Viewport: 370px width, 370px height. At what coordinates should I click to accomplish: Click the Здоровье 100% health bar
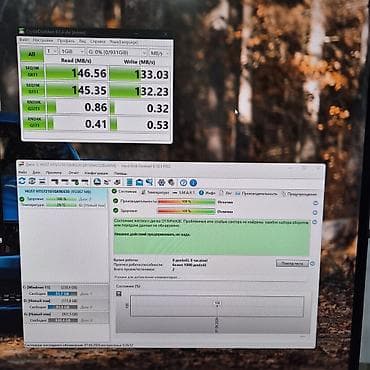(186, 211)
